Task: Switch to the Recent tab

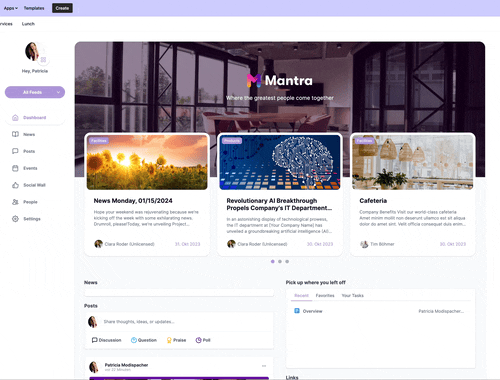Action: tap(302, 296)
